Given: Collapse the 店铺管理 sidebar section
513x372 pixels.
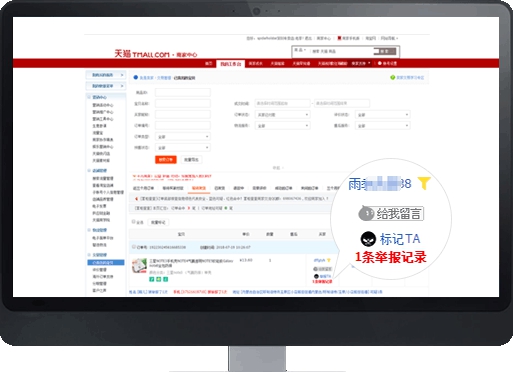Looking at the screenshot, I should (x=89, y=170).
